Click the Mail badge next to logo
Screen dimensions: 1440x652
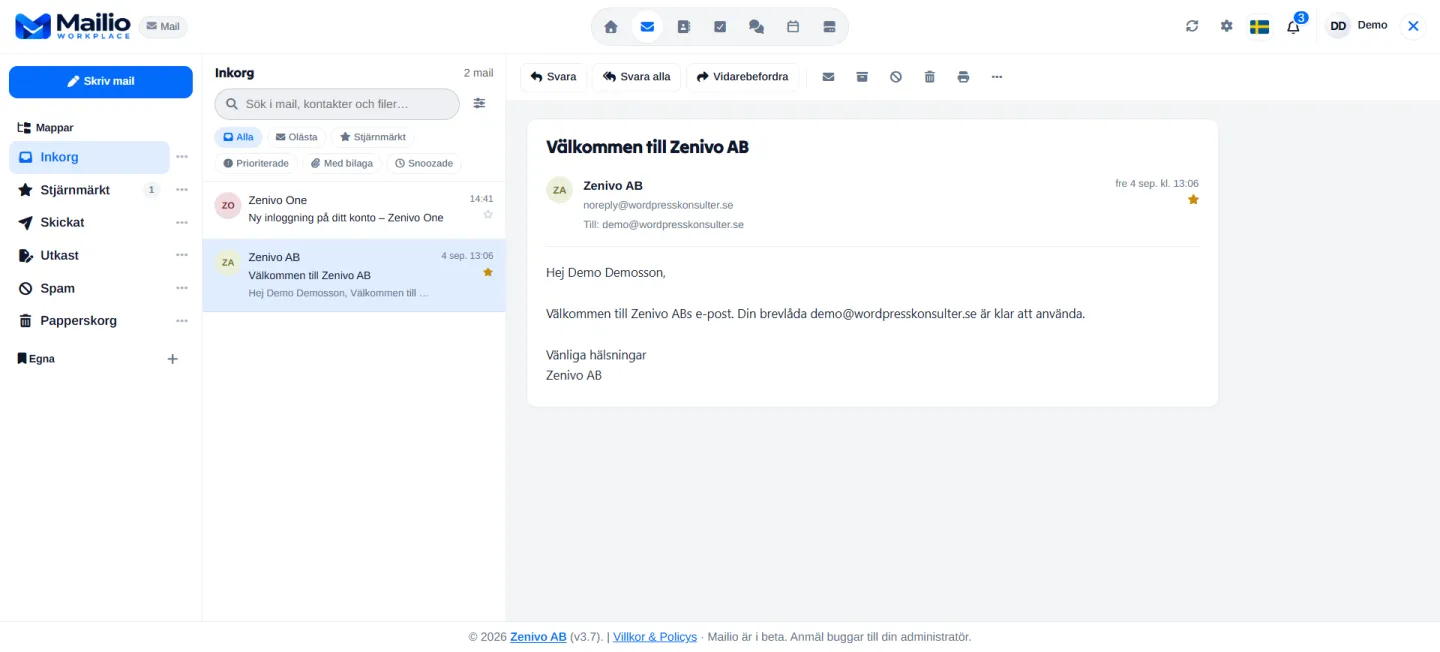tap(163, 27)
